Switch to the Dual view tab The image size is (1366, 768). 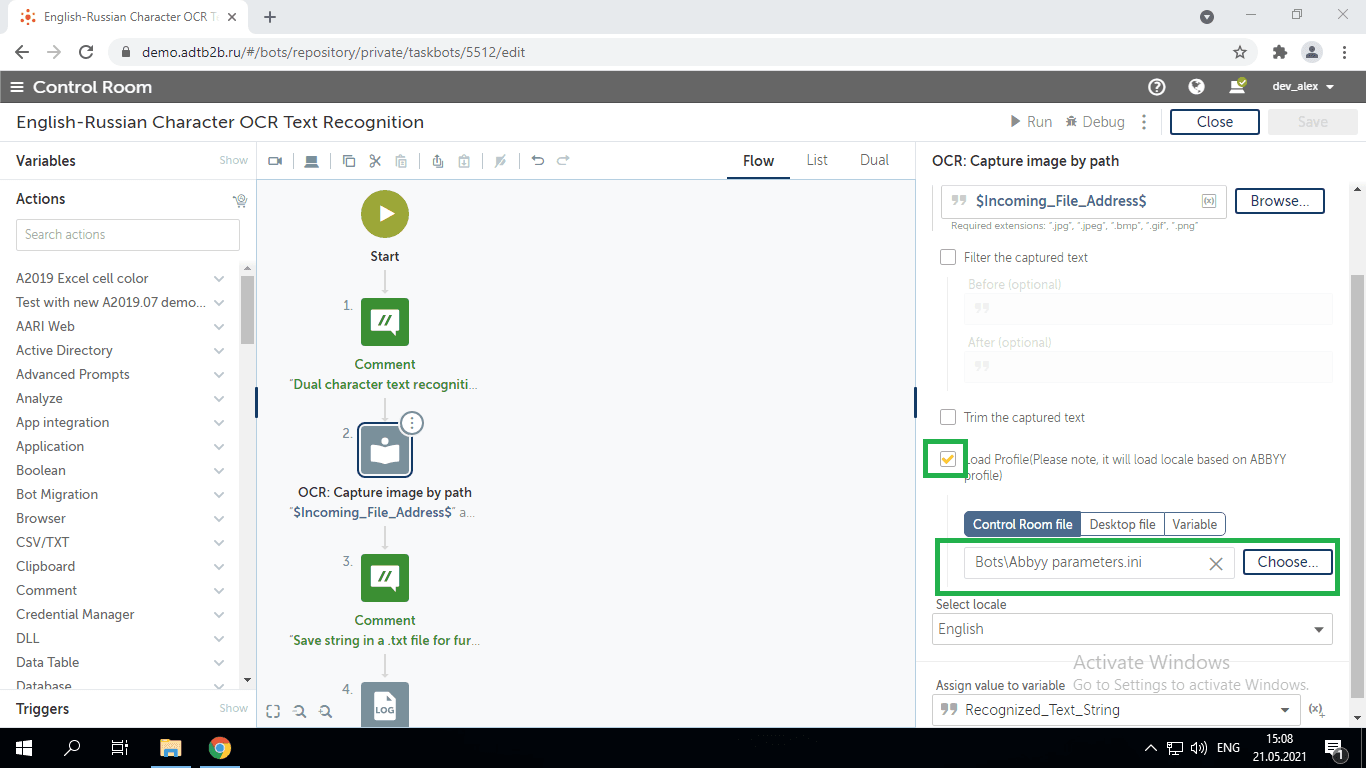874,160
